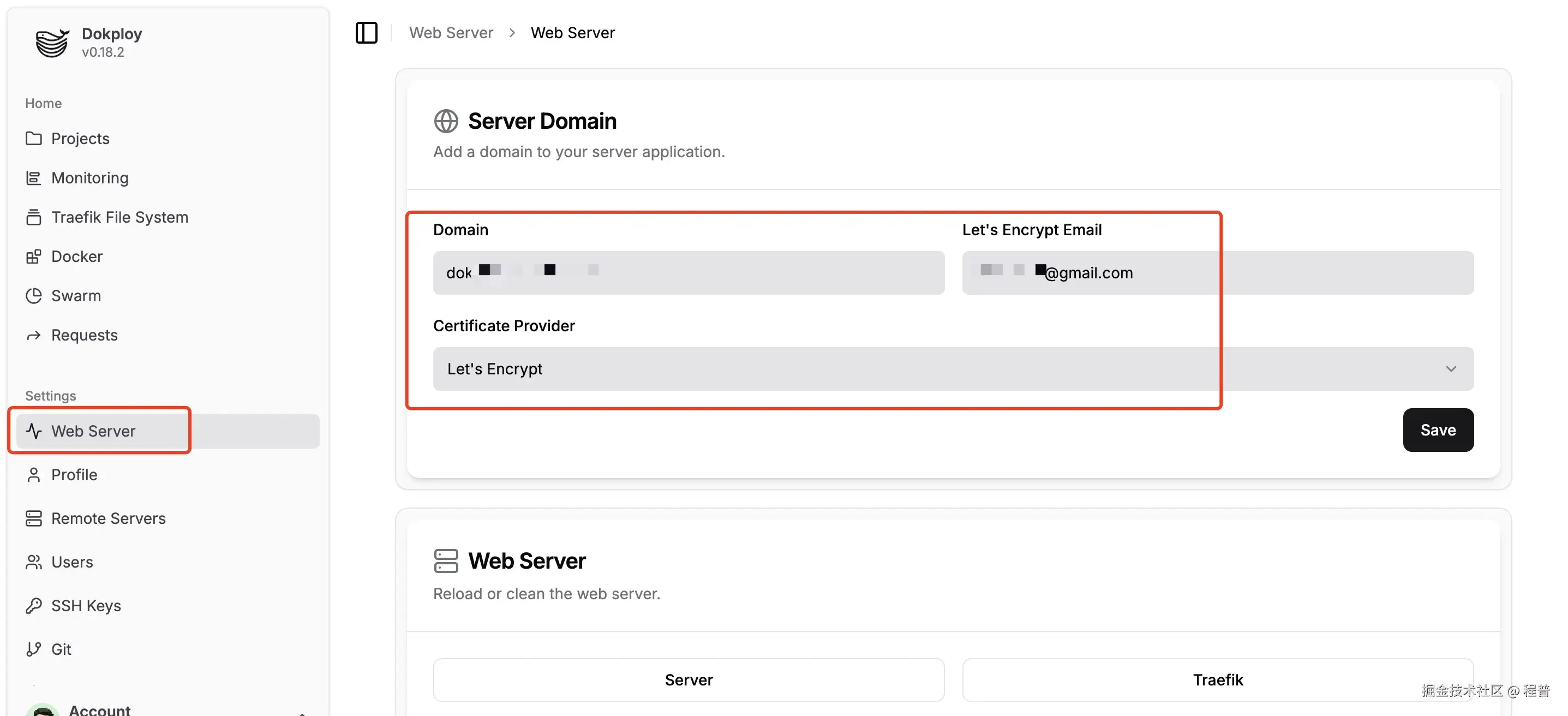Navigate via the Web Server breadcrumb link

(451, 32)
